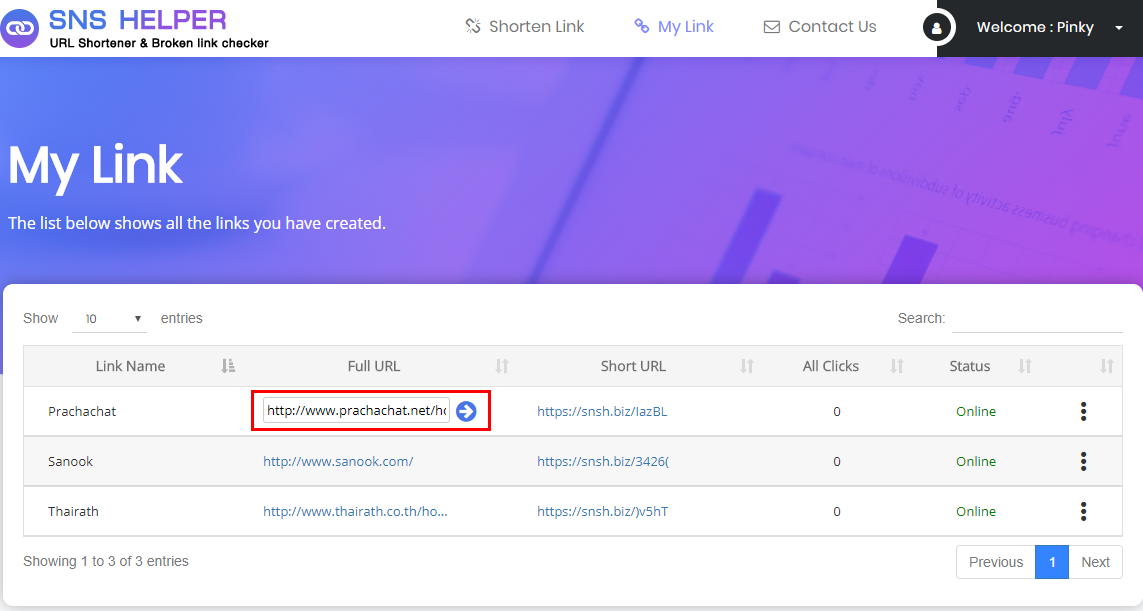
Task: Open the three-dot menu for Thairath row
Action: [1083, 511]
